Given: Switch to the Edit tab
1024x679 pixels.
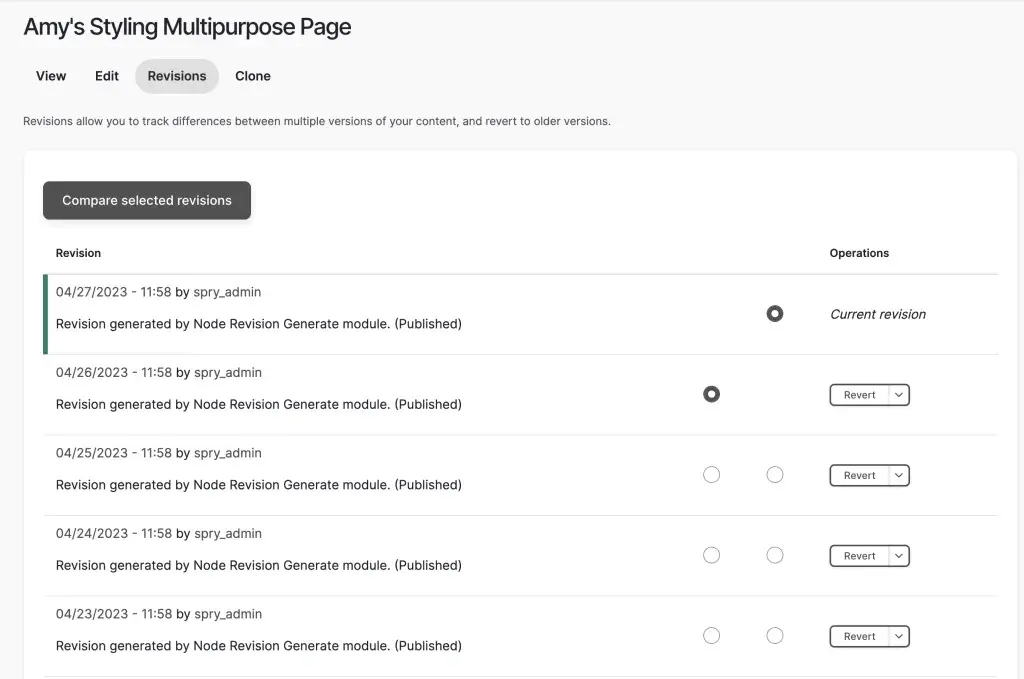Looking at the screenshot, I should tap(107, 76).
